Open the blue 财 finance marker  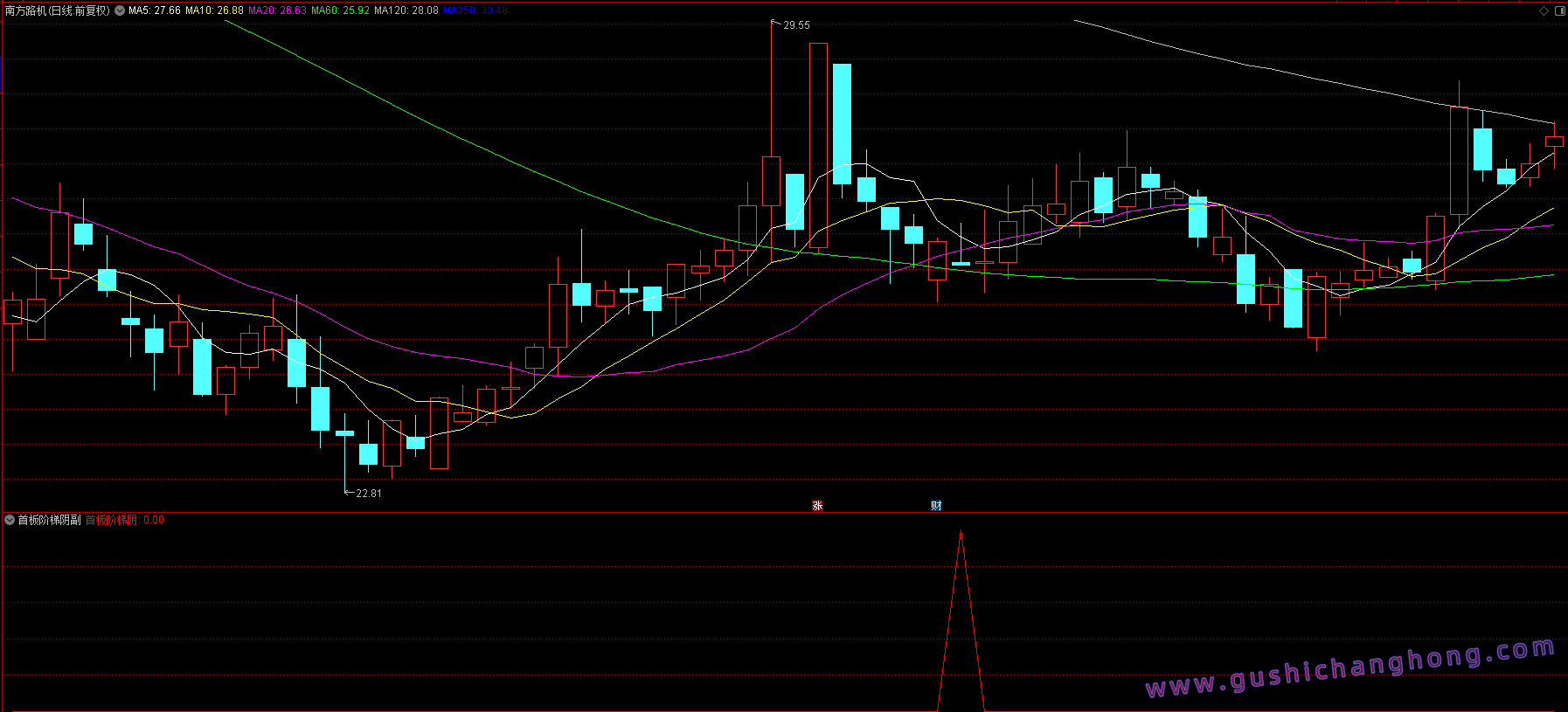(x=936, y=506)
